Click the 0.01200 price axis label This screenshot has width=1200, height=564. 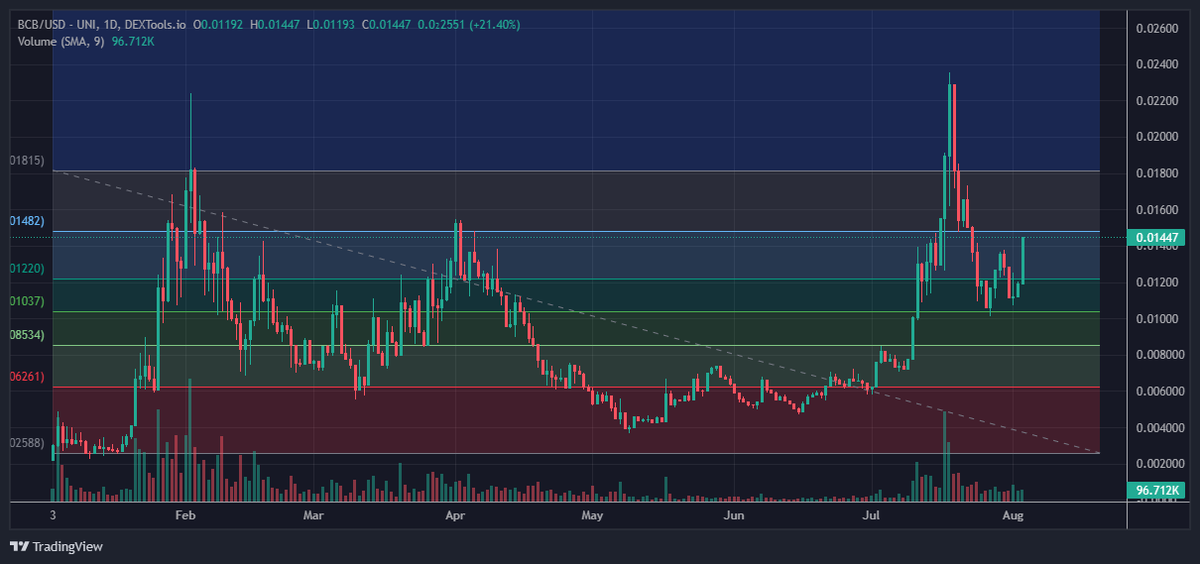(1158, 282)
